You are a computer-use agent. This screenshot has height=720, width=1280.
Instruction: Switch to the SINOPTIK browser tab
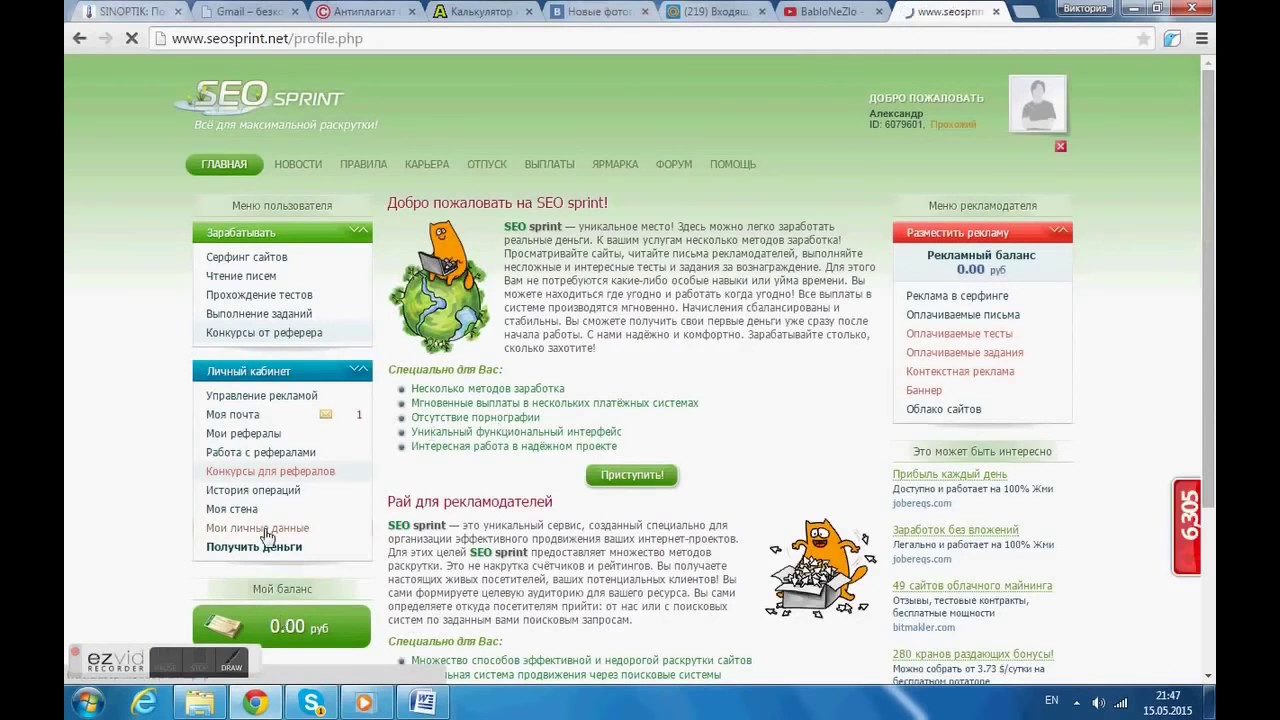[x=130, y=12]
